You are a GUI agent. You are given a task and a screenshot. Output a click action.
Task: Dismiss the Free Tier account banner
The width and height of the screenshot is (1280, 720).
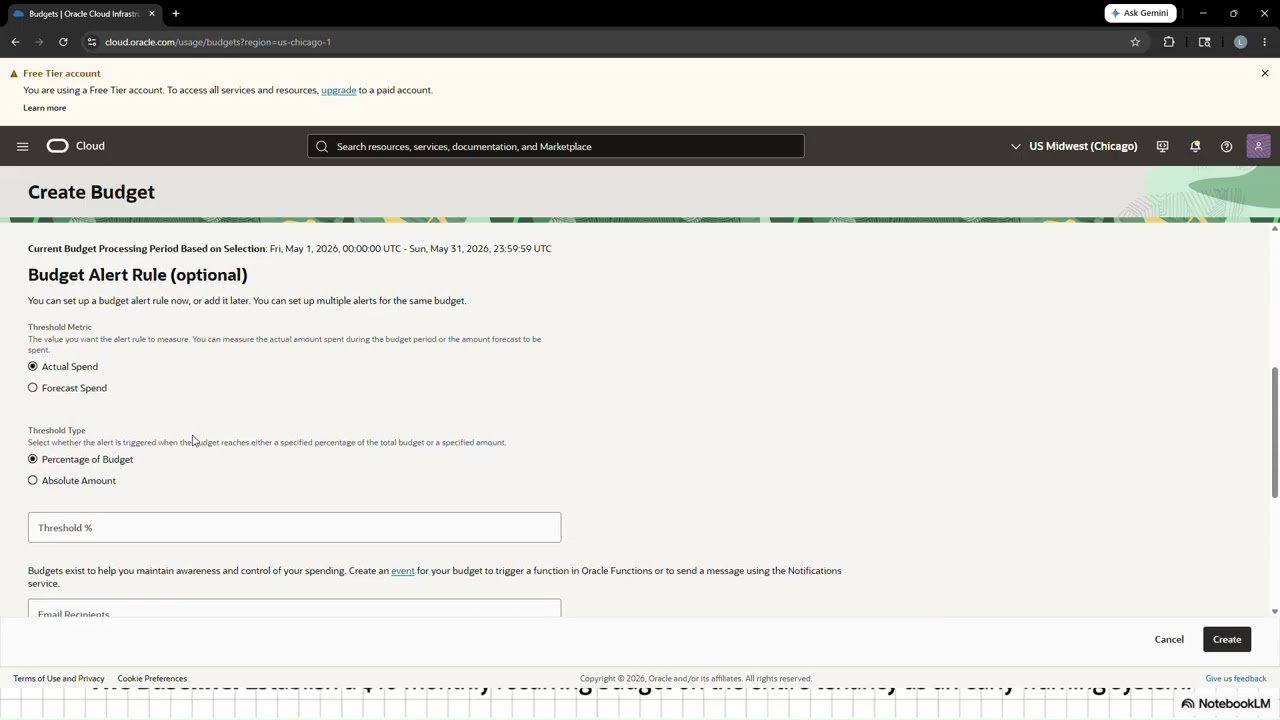(x=1264, y=73)
